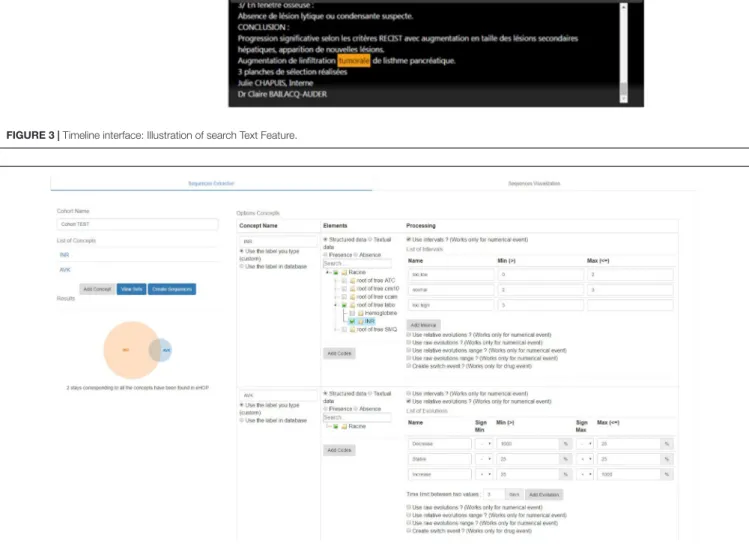Click the Create Sequences button

(172, 289)
